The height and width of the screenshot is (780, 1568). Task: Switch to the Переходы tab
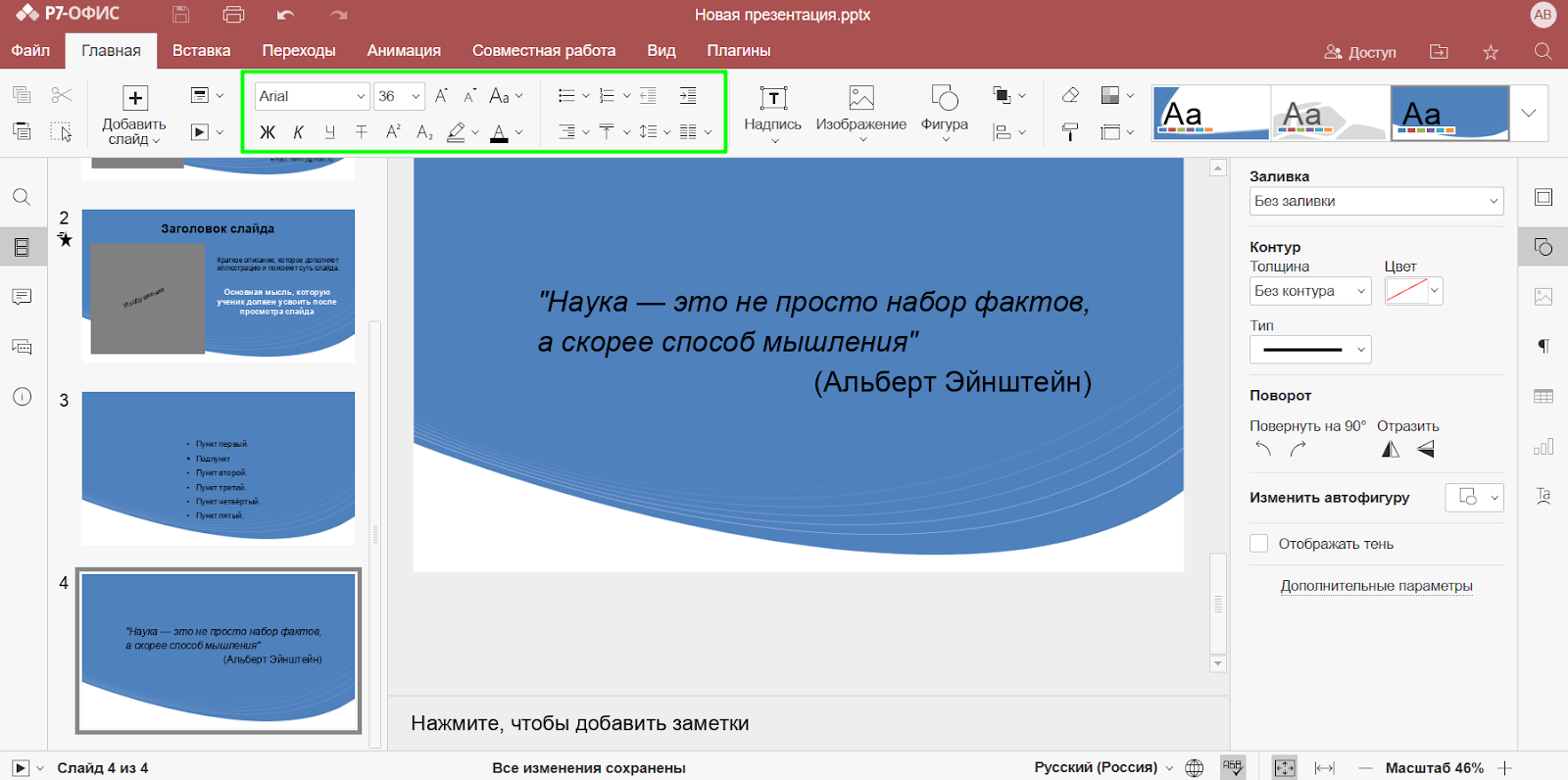pos(299,51)
